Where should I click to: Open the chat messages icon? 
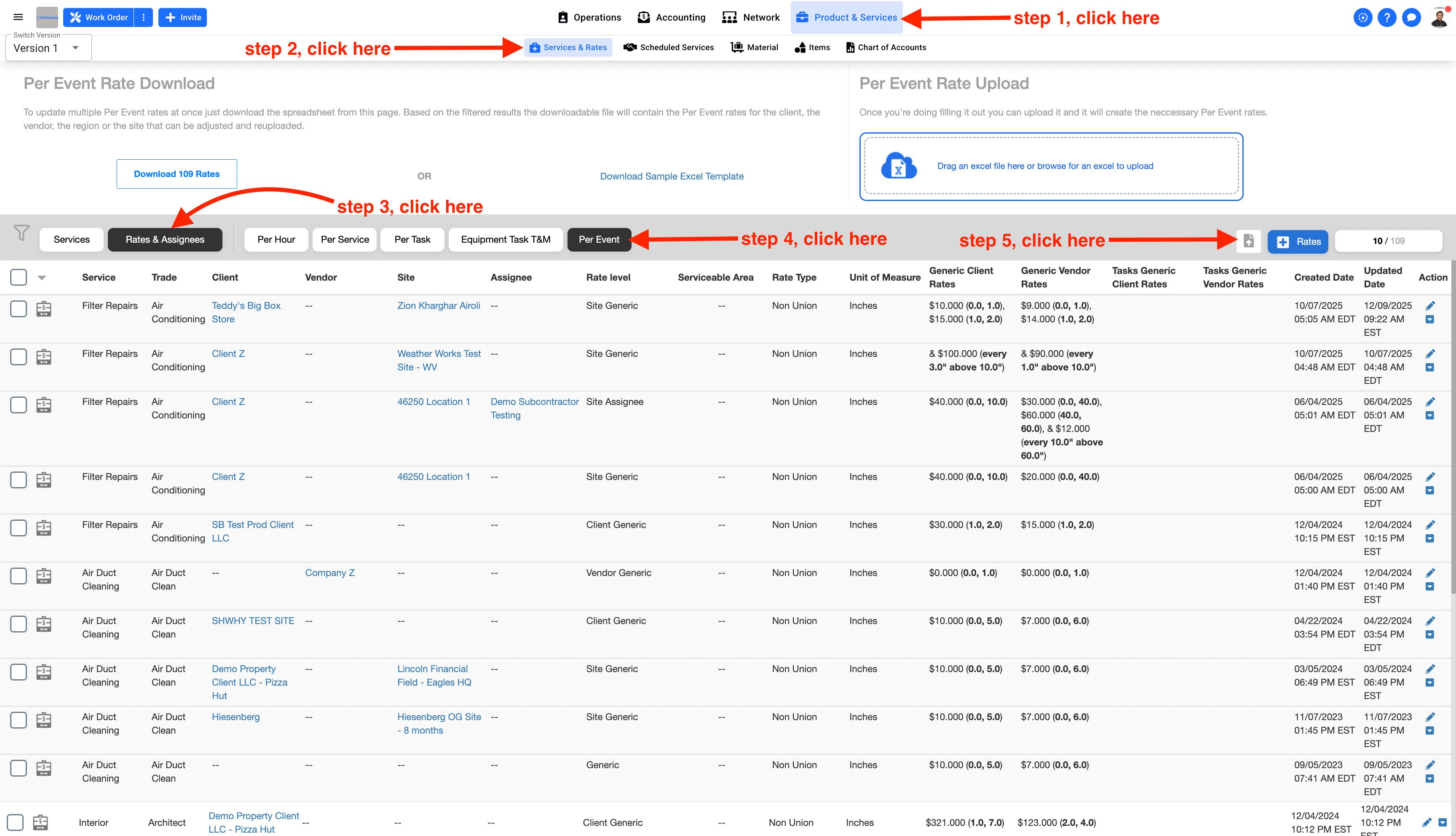pos(1411,17)
